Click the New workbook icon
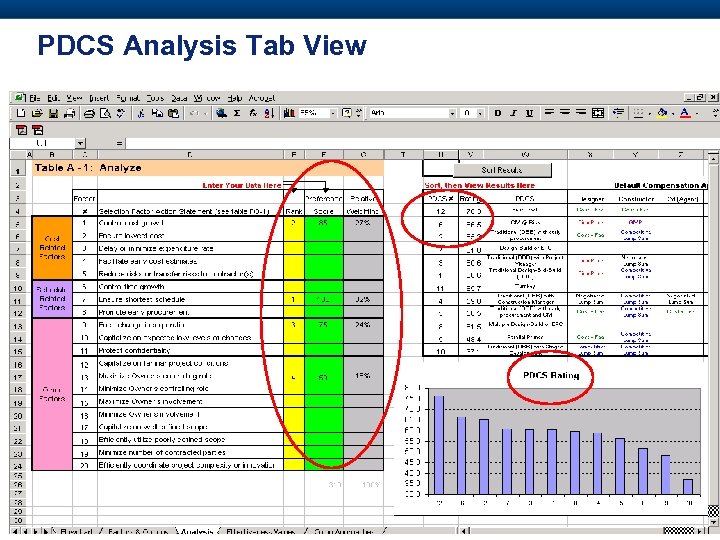The width and height of the screenshot is (720, 540). pos(21,113)
